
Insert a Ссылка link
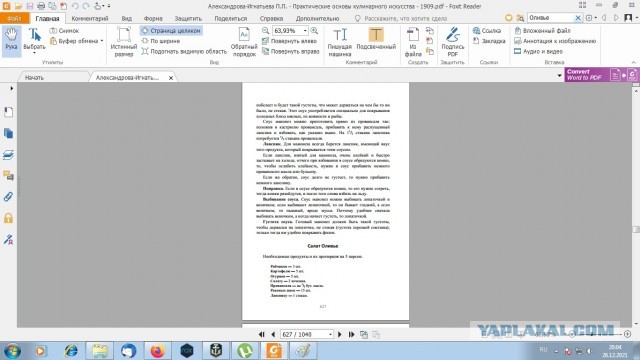(x=487, y=31)
